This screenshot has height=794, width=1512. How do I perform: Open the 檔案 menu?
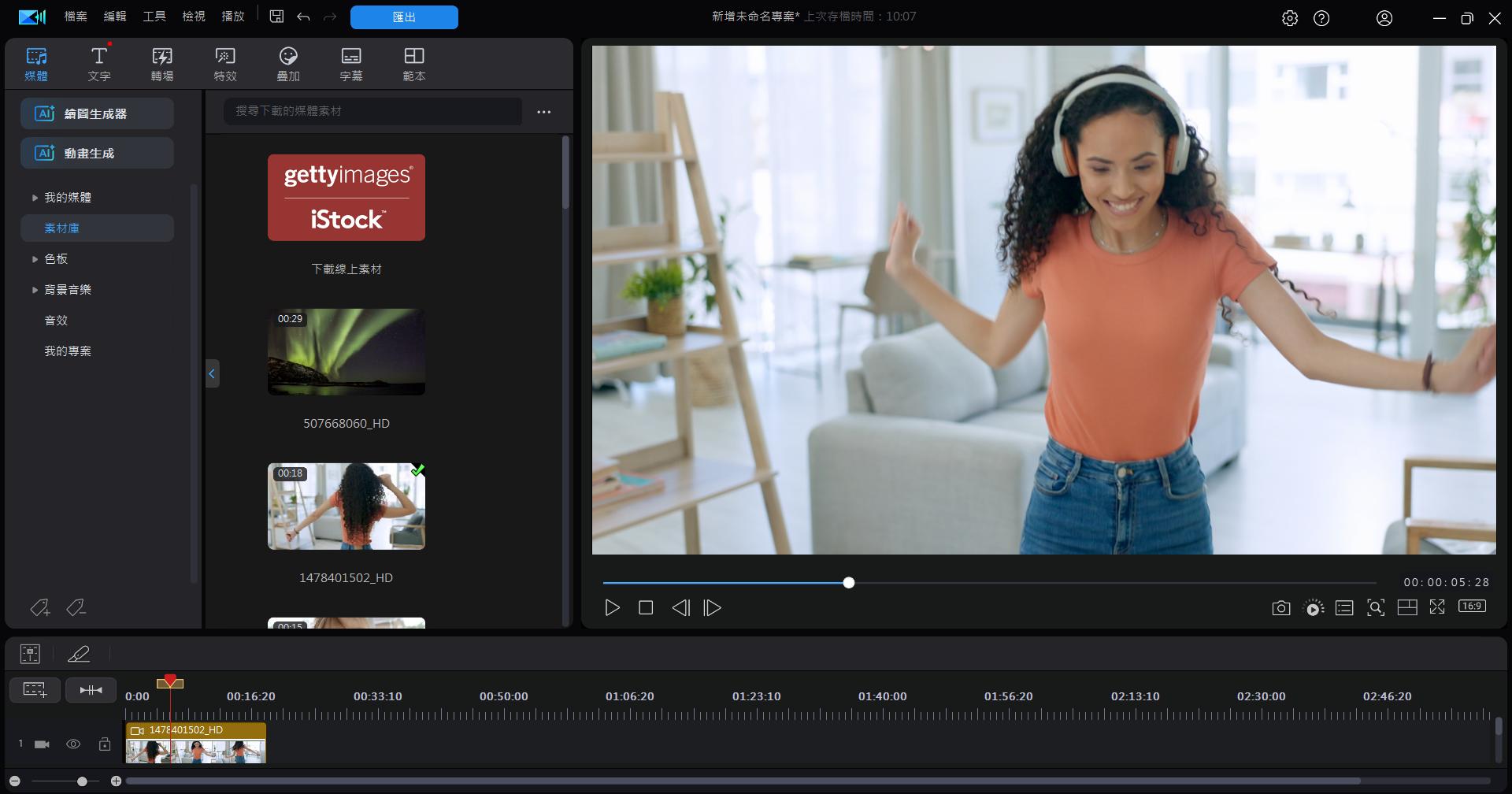pyautogui.click(x=76, y=17)
